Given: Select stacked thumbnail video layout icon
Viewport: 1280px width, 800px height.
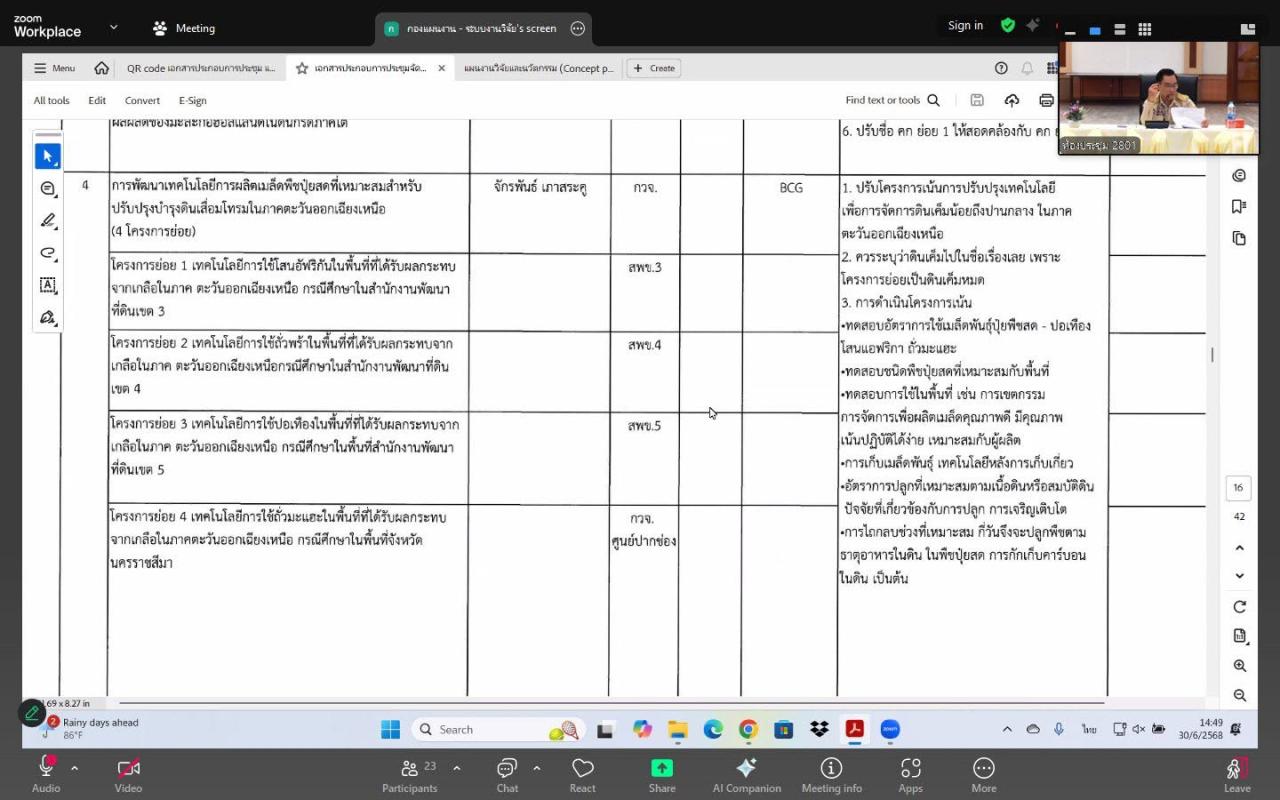Looking at the screenshot, I should (x=1119, y=30).
